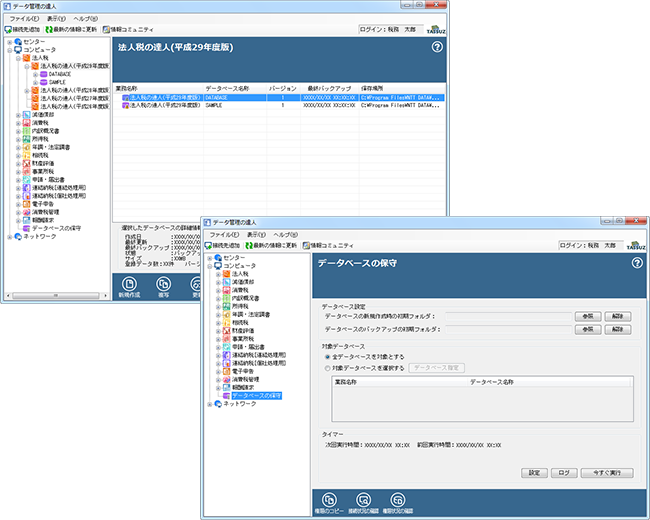This screenshot has width=650, height=520.
Task: Select 消費税 icon in front window tree
Action: [226, 290]
